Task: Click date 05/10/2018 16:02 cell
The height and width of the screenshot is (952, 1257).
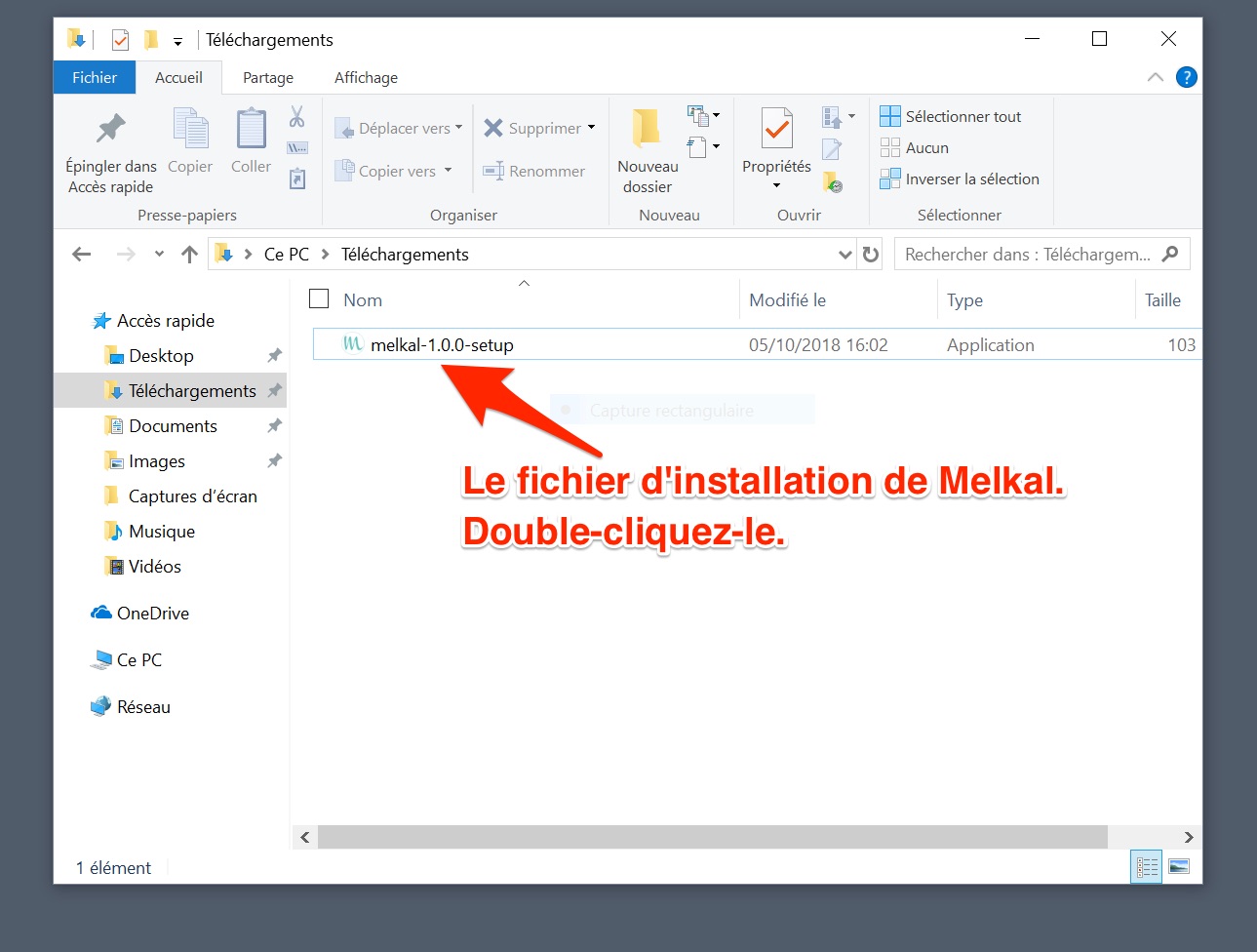Action: click(818, 344)
